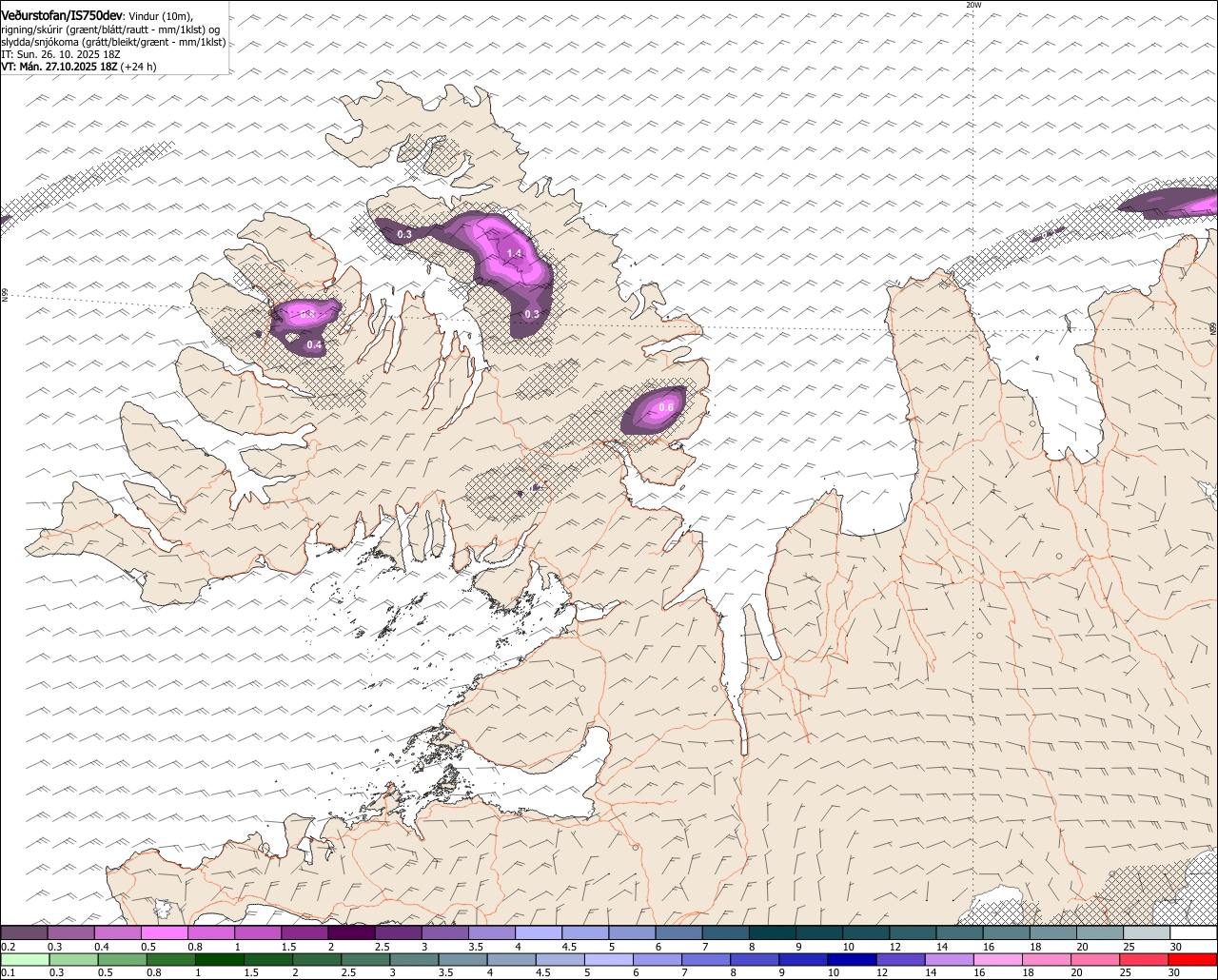Select the 20 grey-teal swatch, upper legend row
The width and height of the screenshot is (1218, 980).
tap(1100, 932)
